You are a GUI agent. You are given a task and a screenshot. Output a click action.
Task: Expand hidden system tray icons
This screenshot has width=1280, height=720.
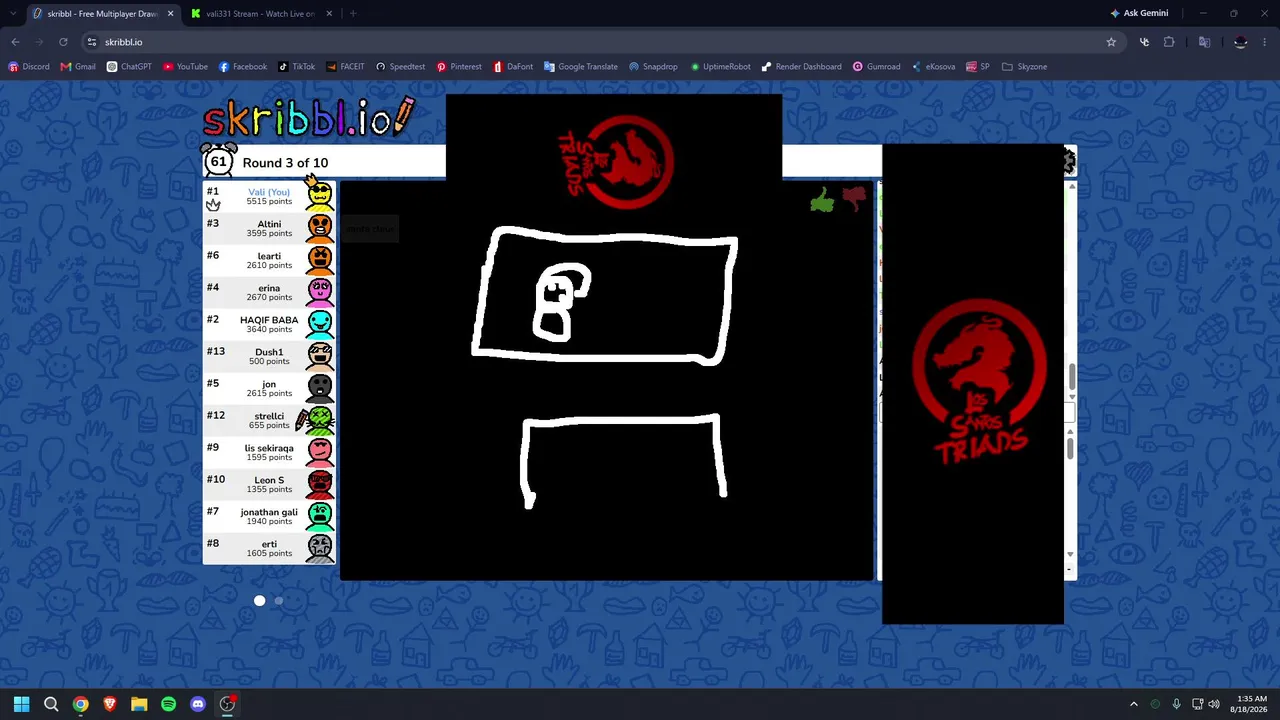click(1133, 704)
